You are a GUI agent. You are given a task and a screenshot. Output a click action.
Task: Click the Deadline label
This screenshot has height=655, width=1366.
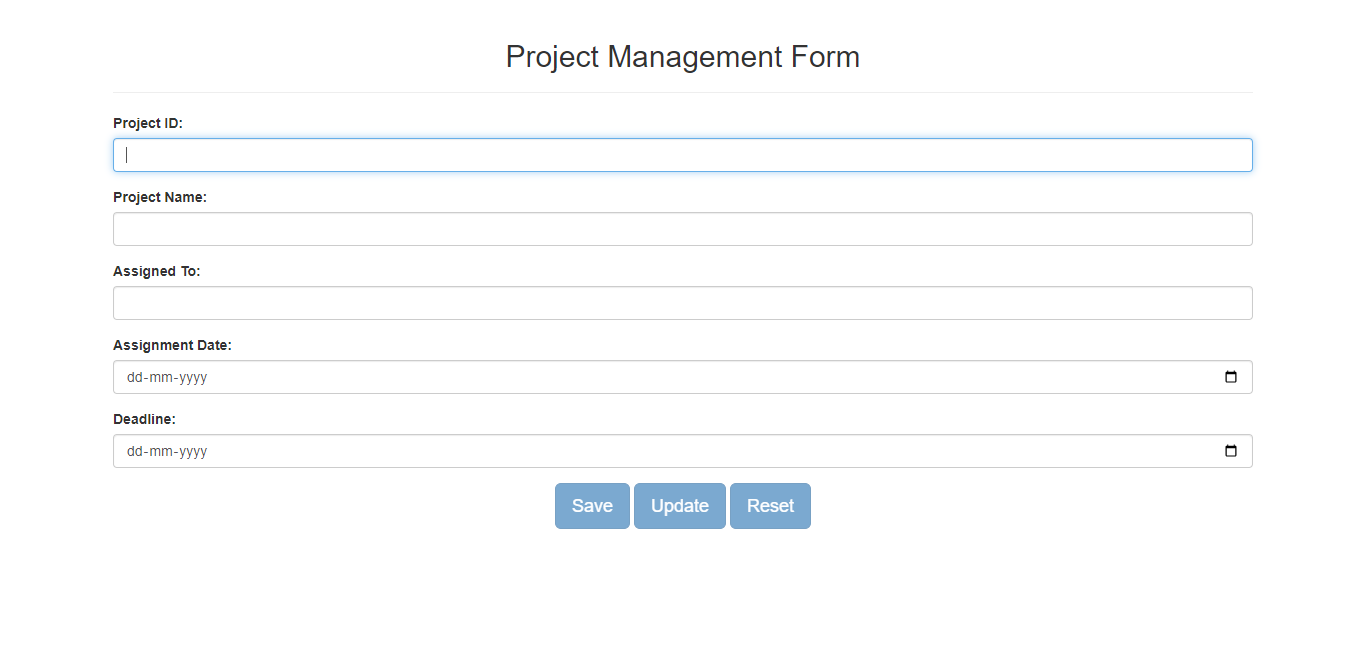tap(144, 419)
